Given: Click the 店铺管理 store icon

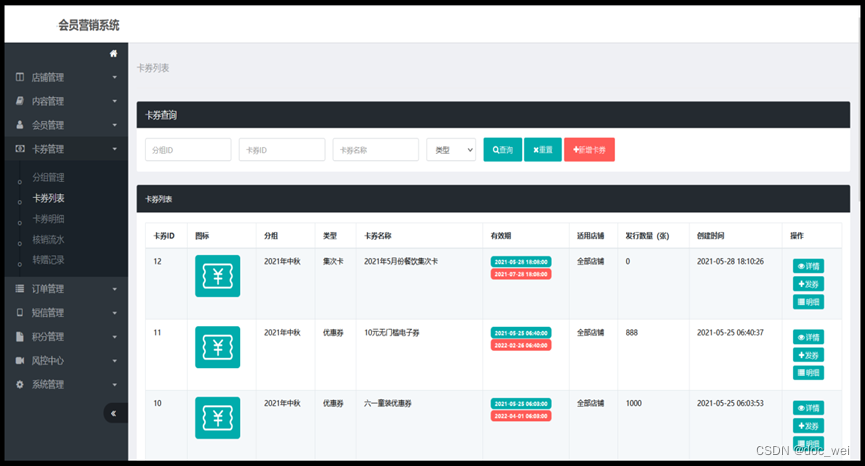Looking at the screenshot, I should coord(20,77).
